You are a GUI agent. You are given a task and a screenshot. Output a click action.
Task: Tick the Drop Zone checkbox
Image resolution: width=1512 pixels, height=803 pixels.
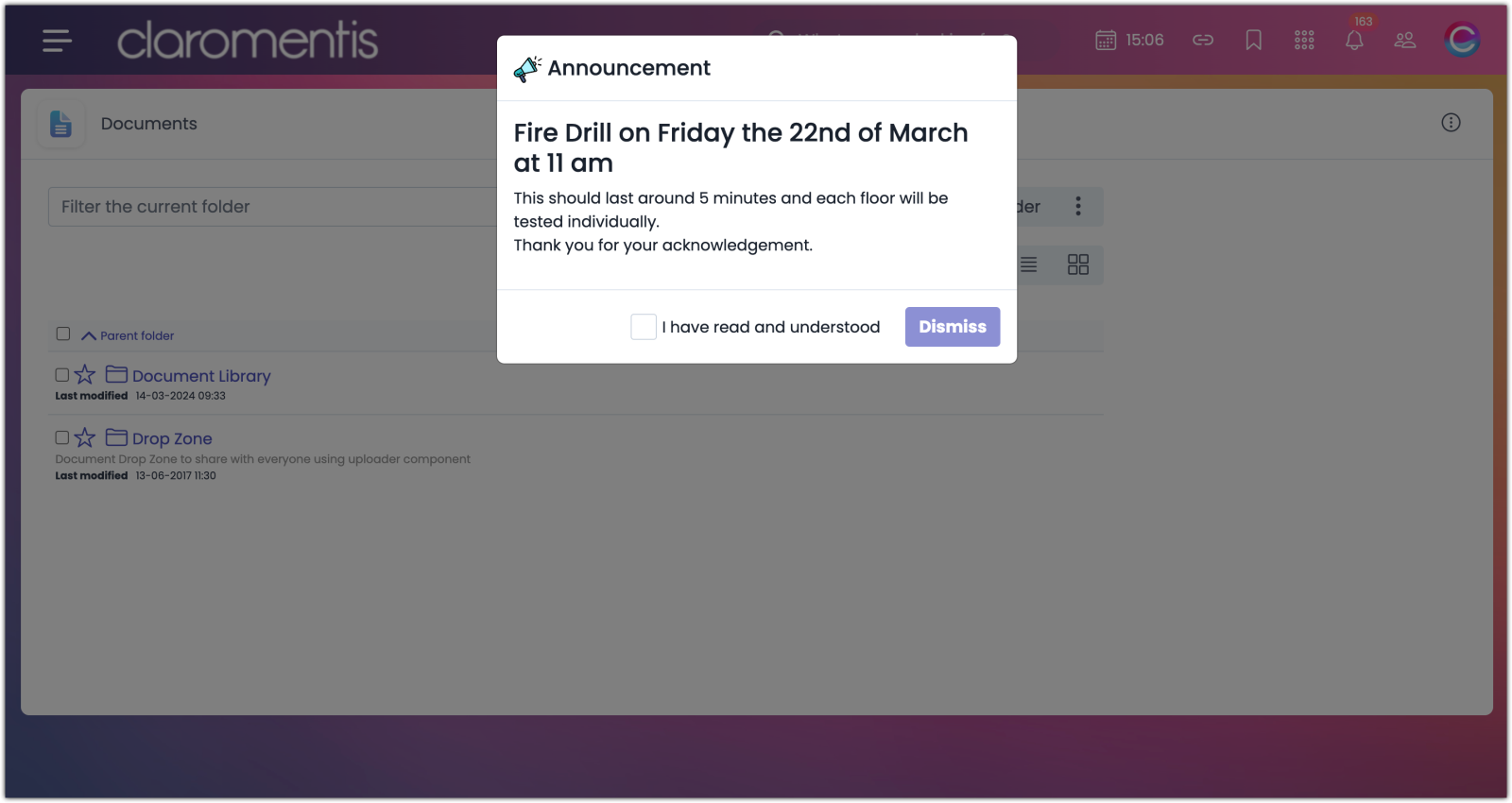point(62,437)
